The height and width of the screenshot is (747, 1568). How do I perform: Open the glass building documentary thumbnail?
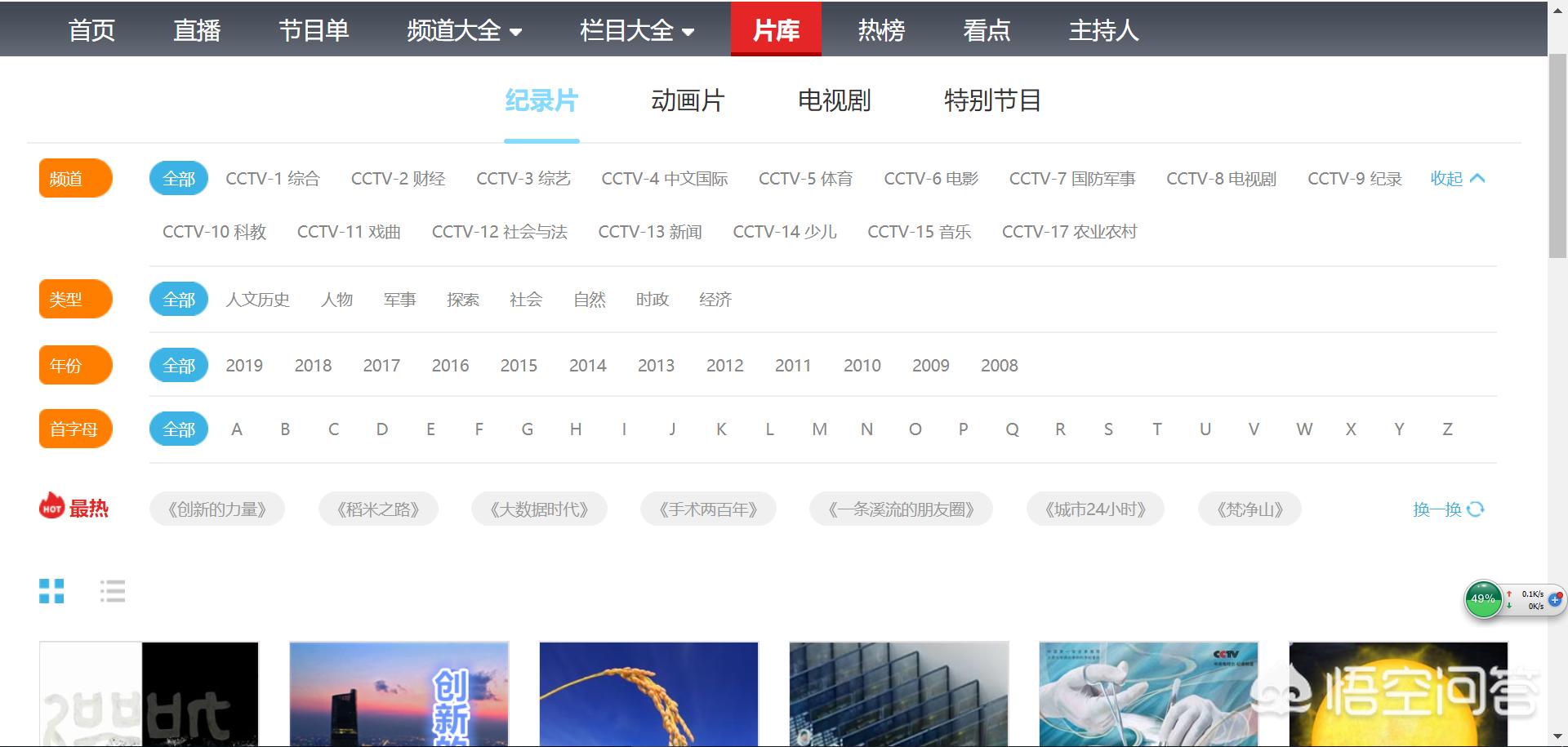tap(899, 694)
